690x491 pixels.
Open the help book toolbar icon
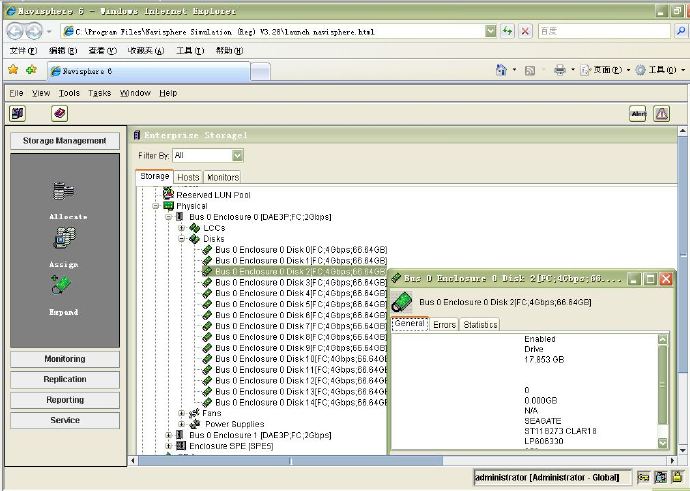[x=59, y=114]
